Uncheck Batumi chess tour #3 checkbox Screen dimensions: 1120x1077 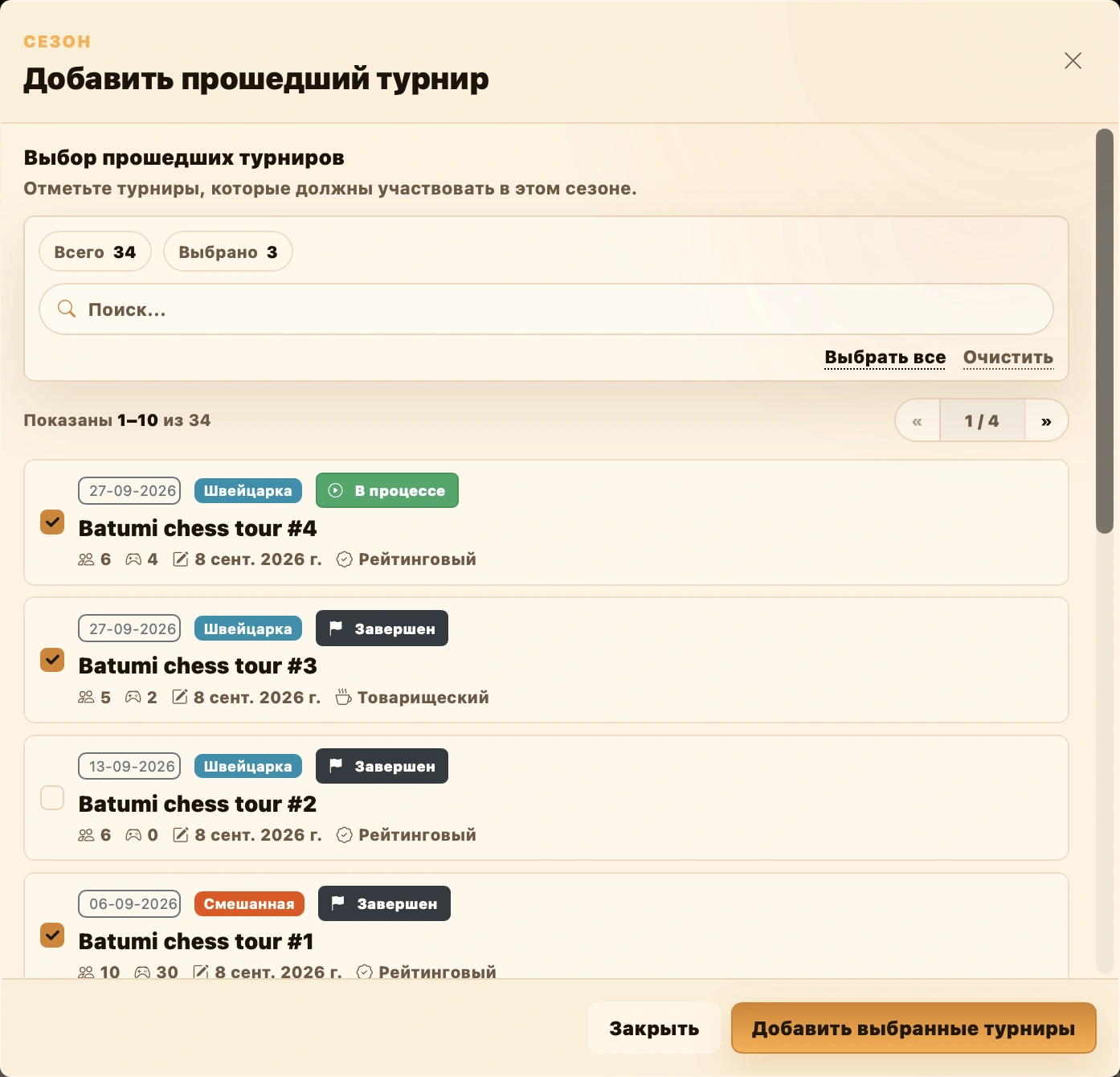click(52, 661)
